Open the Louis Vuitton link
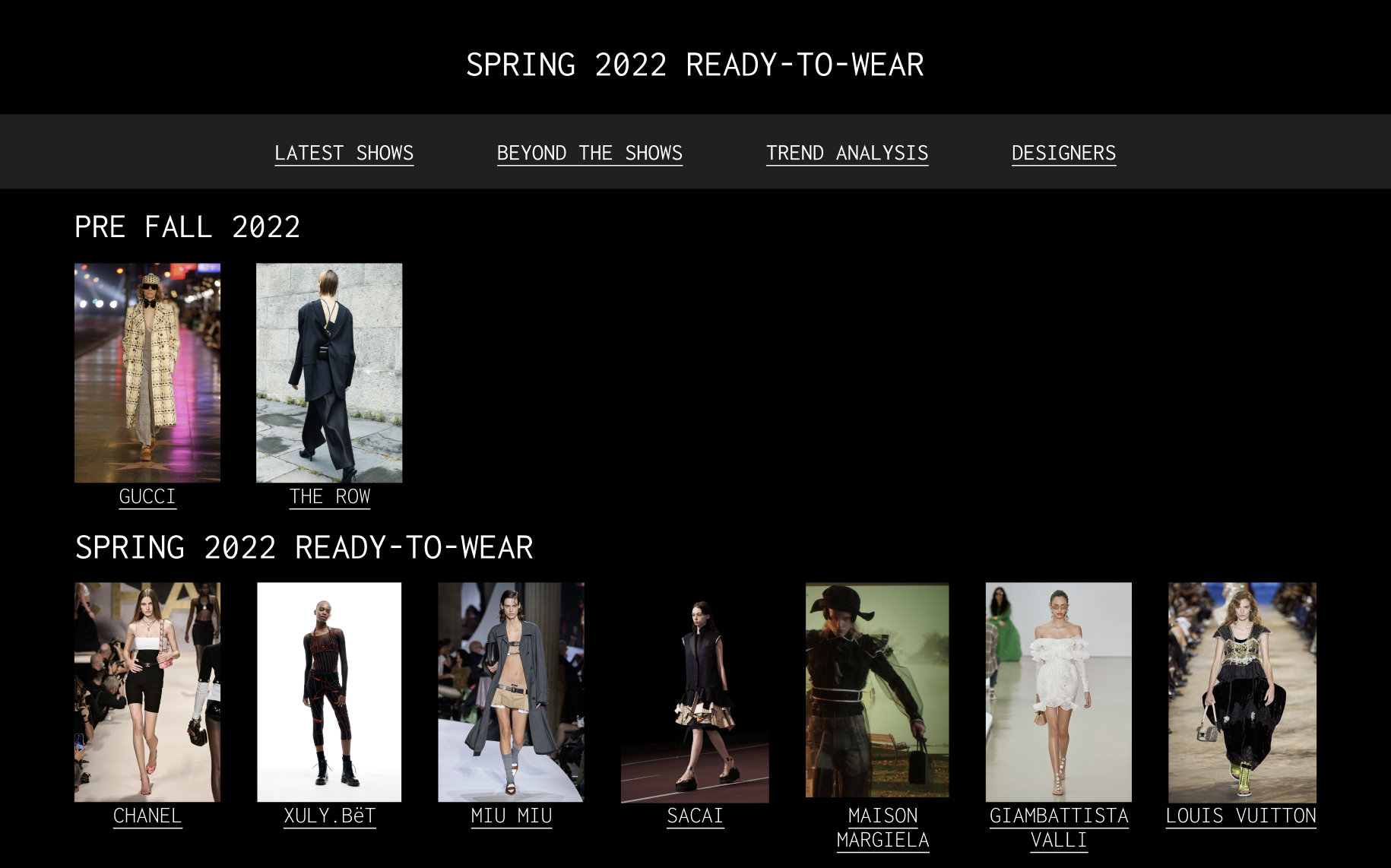Screen dimensions: 1391x868 coord(1240,816)
